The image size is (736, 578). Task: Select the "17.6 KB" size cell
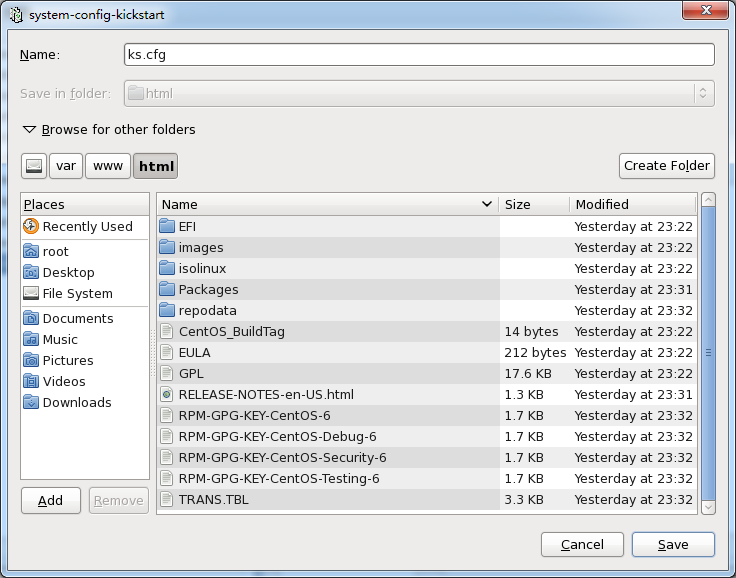(528, 373)
